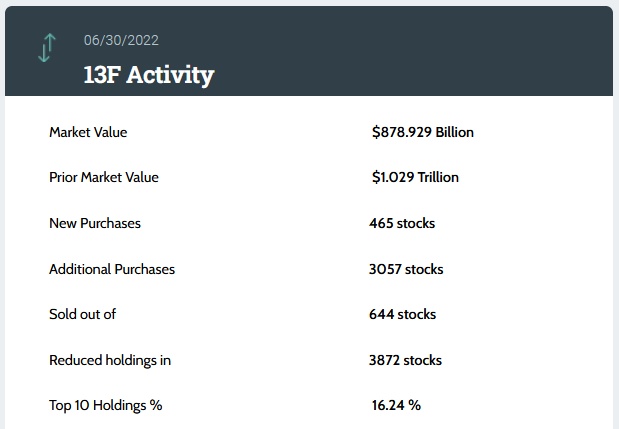Image resolution: width=619 pixels, height=429 pixels.
Task: Click the Prior Market Value label
Action: point(104,177)
